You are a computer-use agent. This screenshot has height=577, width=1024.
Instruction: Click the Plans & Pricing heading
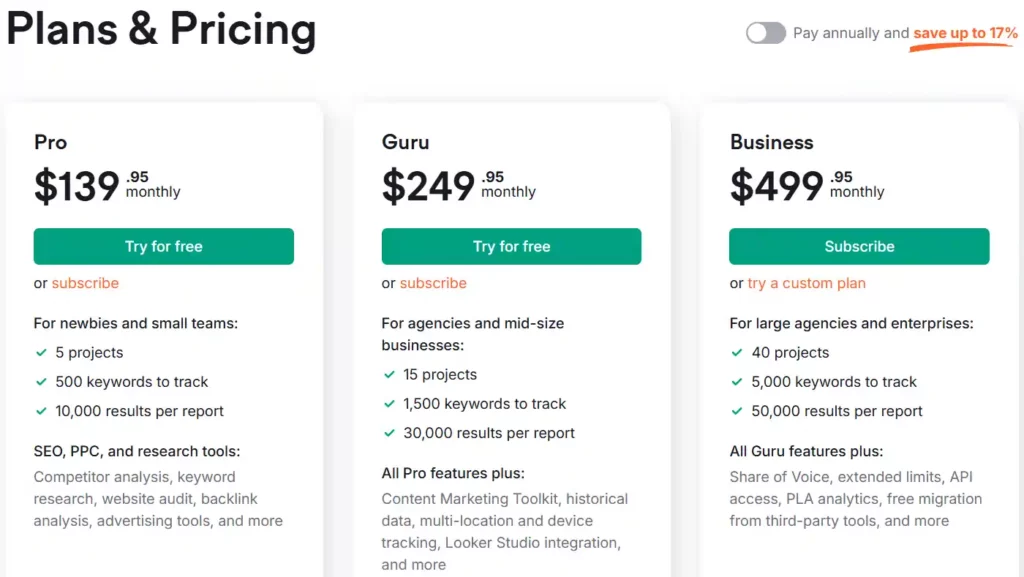point(160,30)
